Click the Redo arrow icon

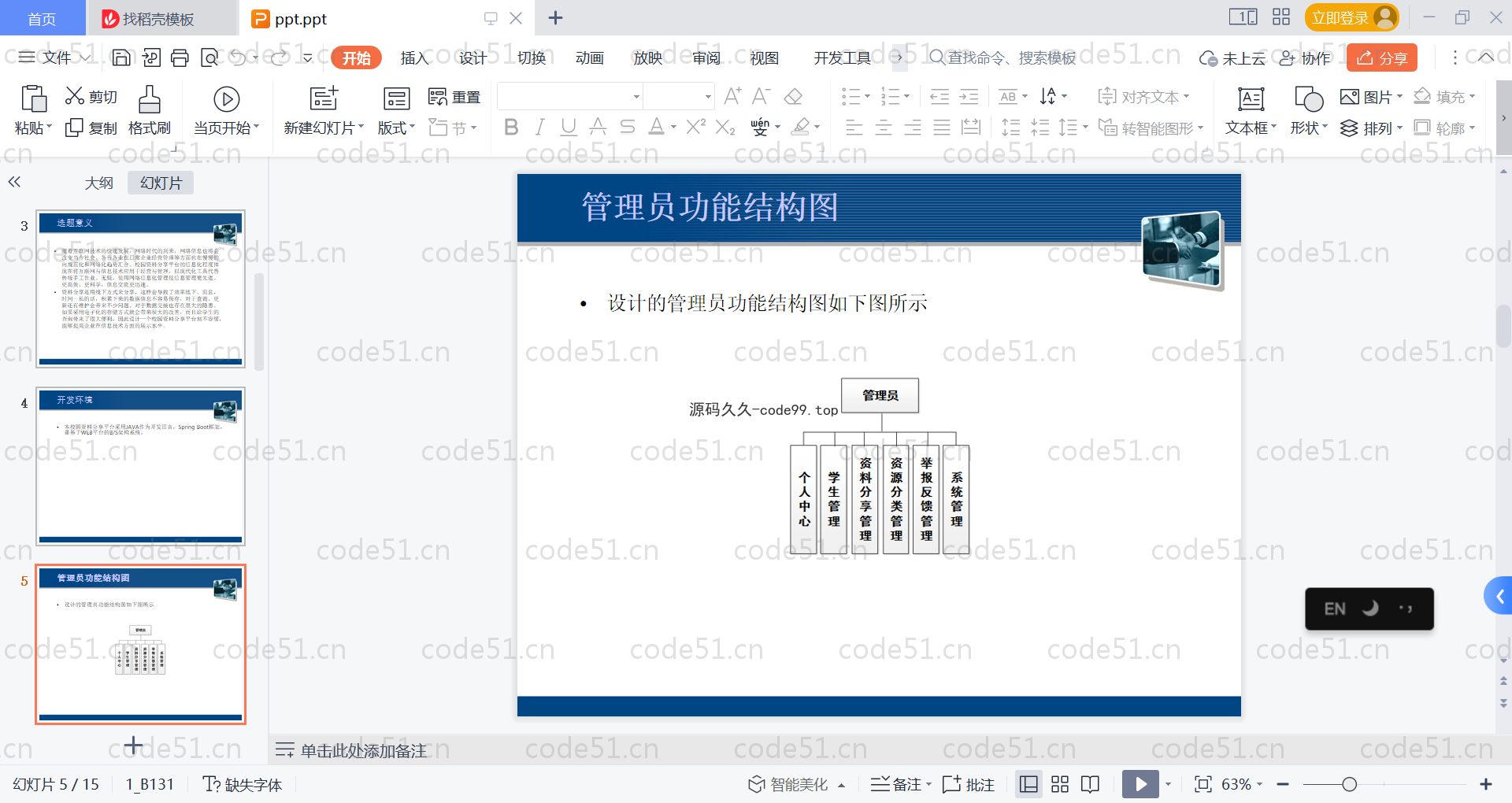click(279, 57)
